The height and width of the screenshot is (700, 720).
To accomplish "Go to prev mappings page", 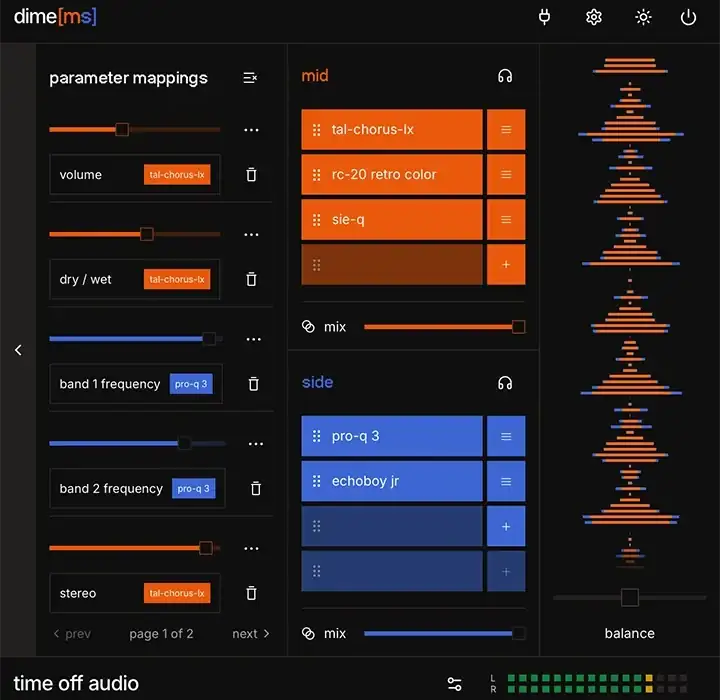I will pyautogui.click(x=72, y=634).
